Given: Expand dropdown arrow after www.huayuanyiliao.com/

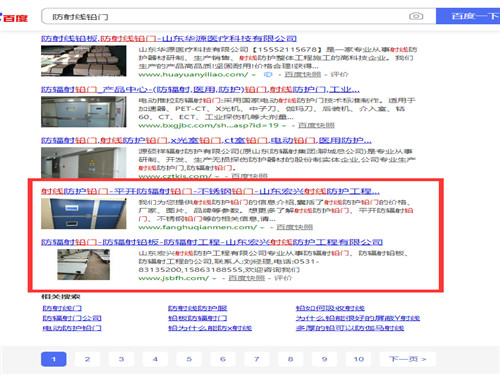Looking at the screenshot, I should [254, 75].
